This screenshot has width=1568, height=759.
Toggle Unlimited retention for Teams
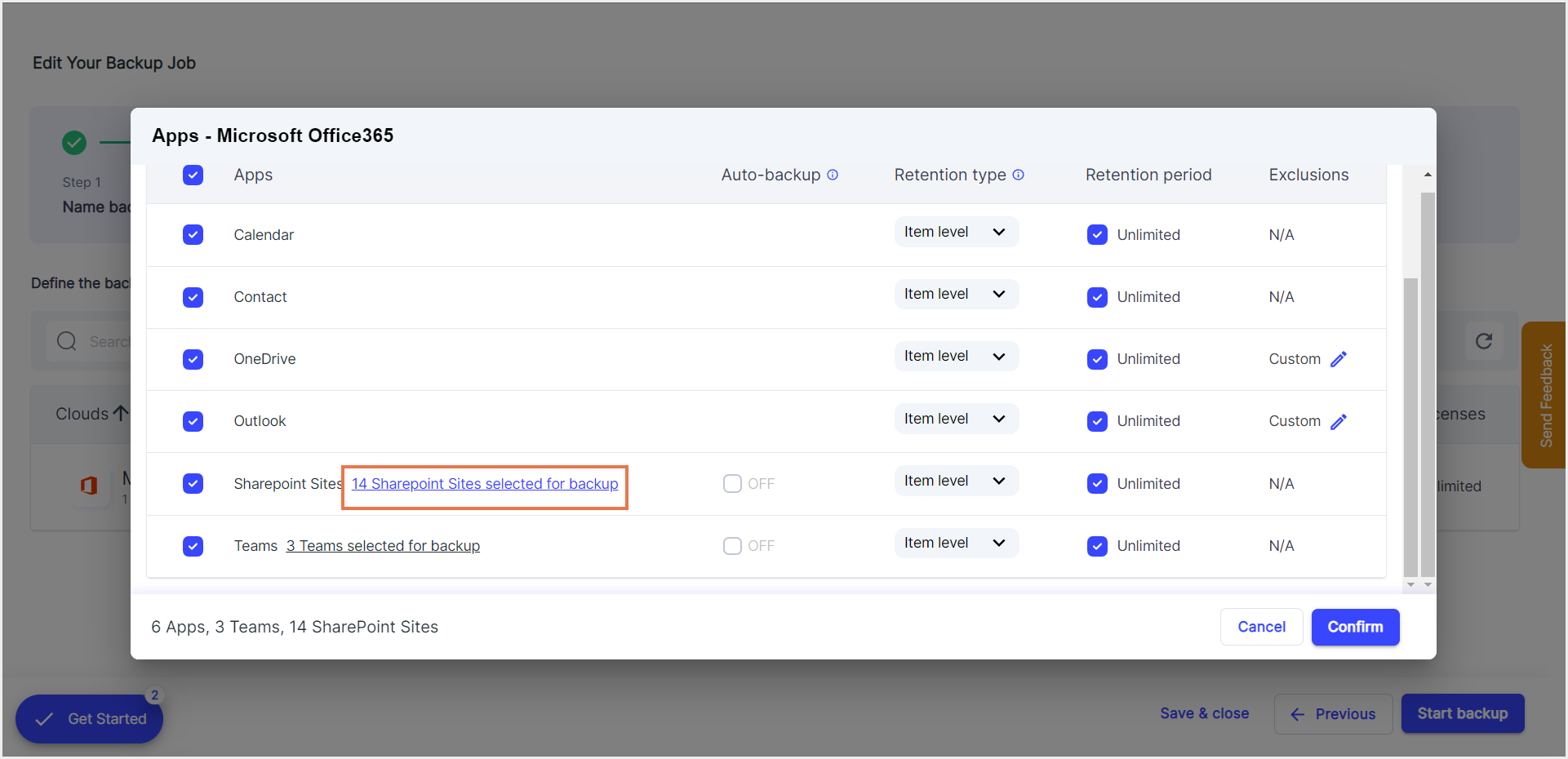pos(1098,546)
